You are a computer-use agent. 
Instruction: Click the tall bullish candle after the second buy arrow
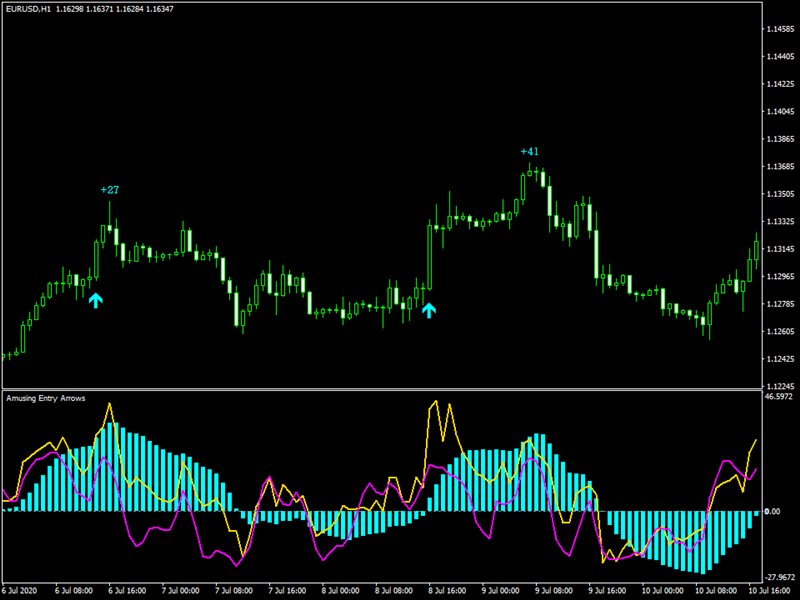click(429, 257)
